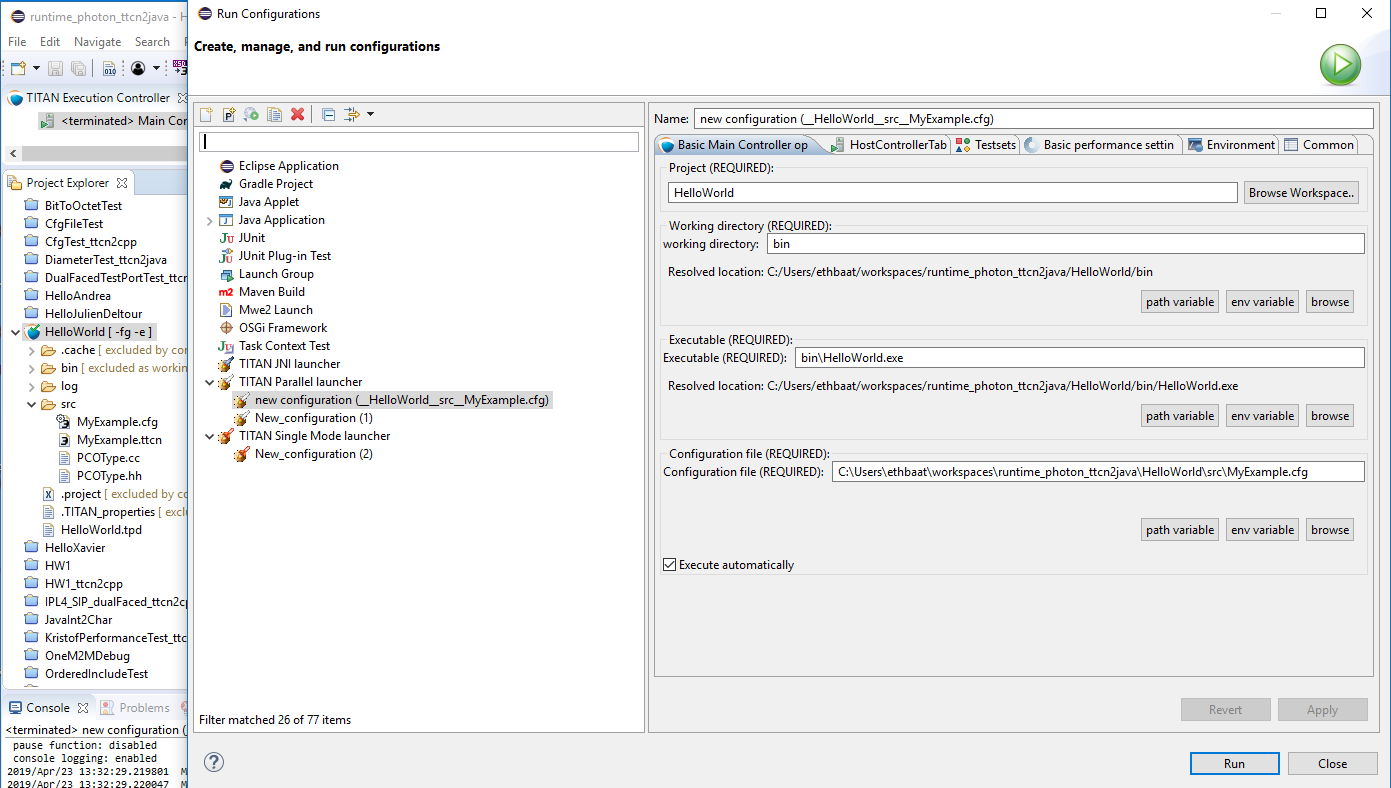Image resolution: width=1391 pixels, height=788 pixels.
Task: Click Export launch configuration icon
Action: (x=251, y=115)
